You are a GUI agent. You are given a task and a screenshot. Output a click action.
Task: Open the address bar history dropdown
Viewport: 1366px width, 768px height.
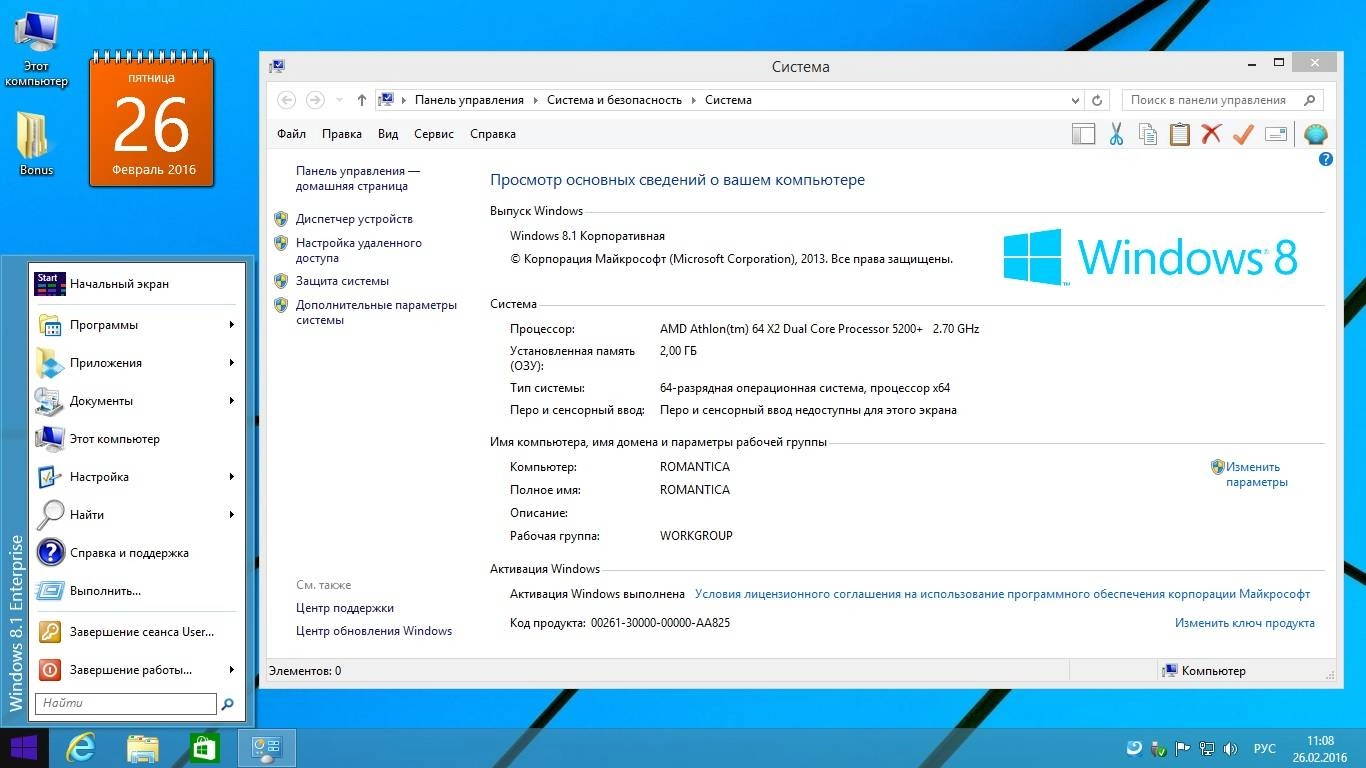coord(1075,100)
